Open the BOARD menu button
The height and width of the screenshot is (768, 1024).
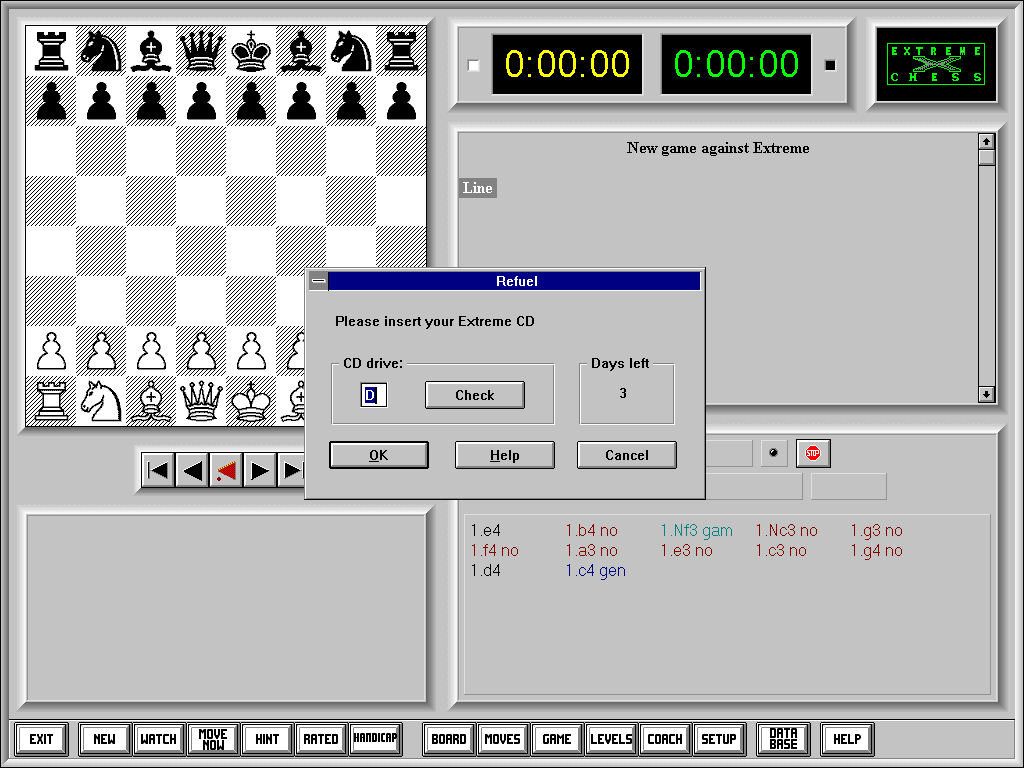coord(449,739)
